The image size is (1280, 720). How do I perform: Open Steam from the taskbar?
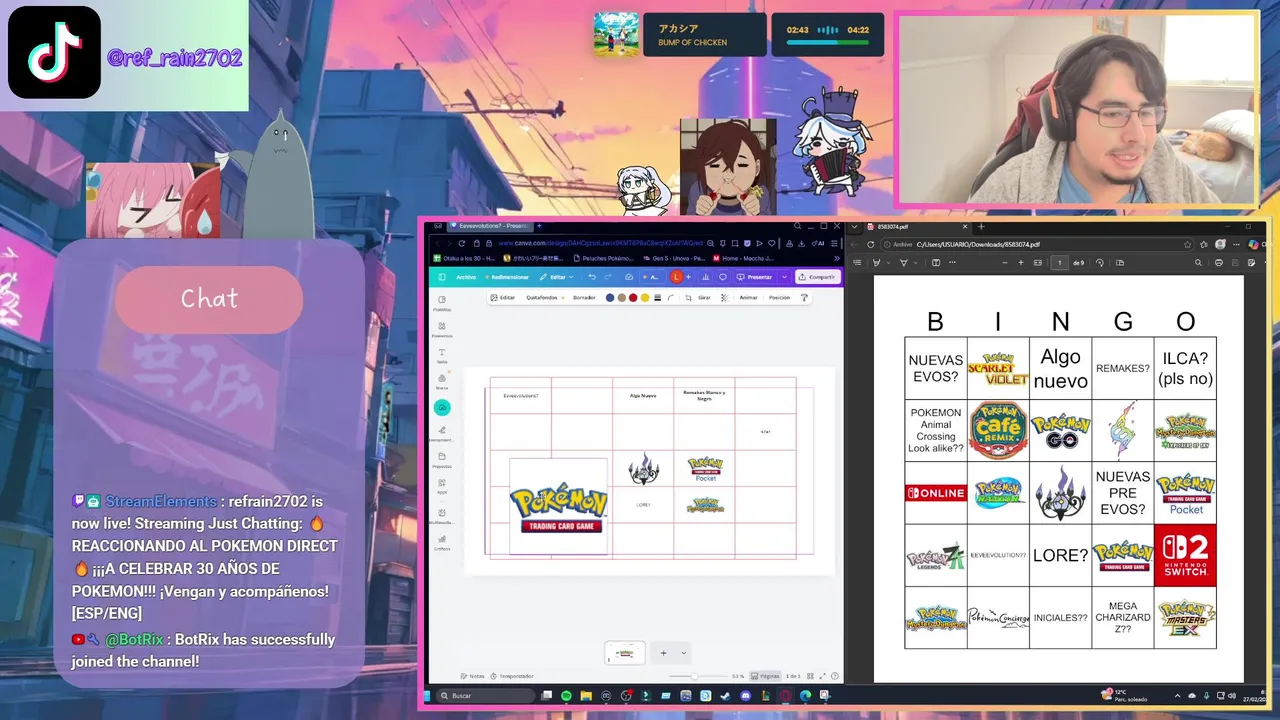click(x=726, y=695)
